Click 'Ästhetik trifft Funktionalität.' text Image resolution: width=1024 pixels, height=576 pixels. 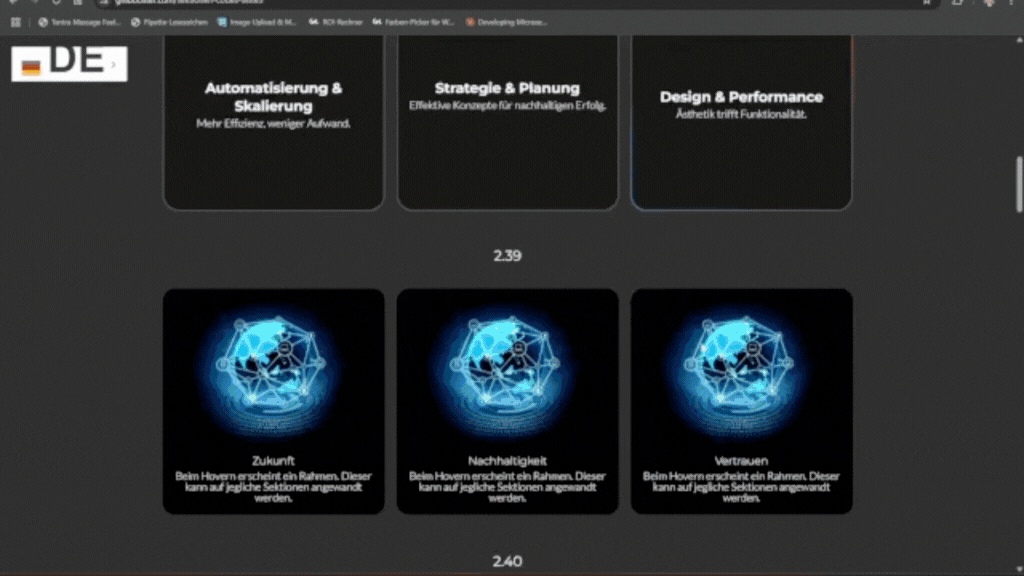pyautogui.click(x=741, y=114)
